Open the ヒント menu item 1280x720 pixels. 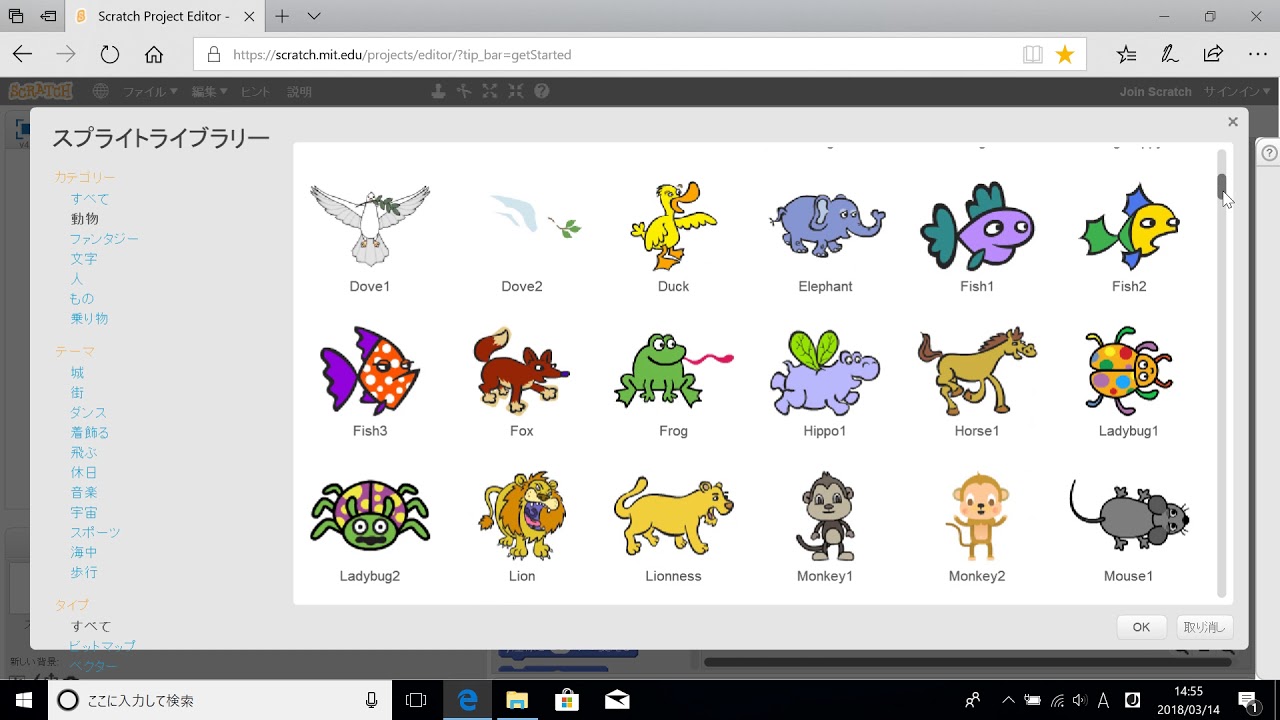[x=255, y=91]
